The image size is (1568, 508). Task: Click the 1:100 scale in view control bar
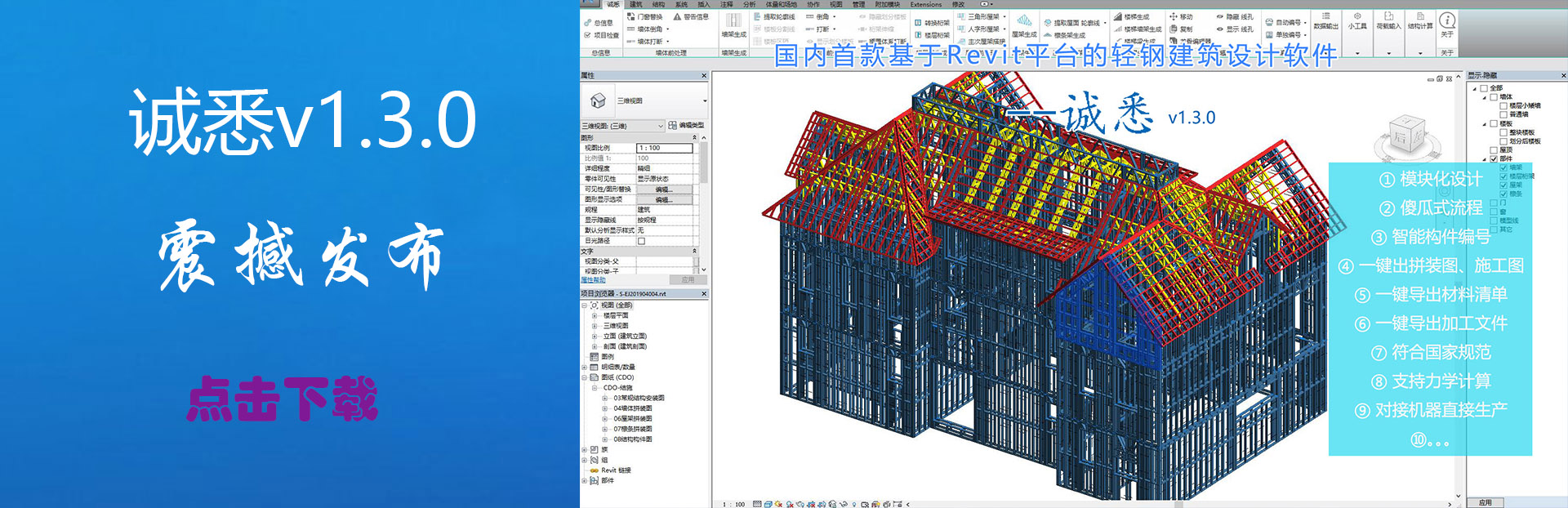click(x=735, y=504)
